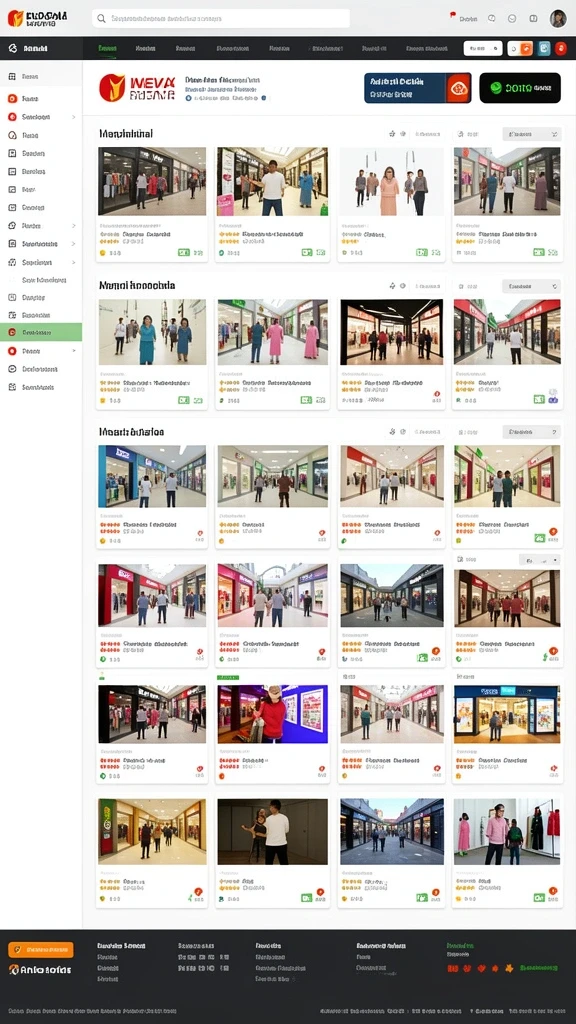Open the sort dropdown in the third section header
Screen dimensions: 576x1024
[532, 432]
